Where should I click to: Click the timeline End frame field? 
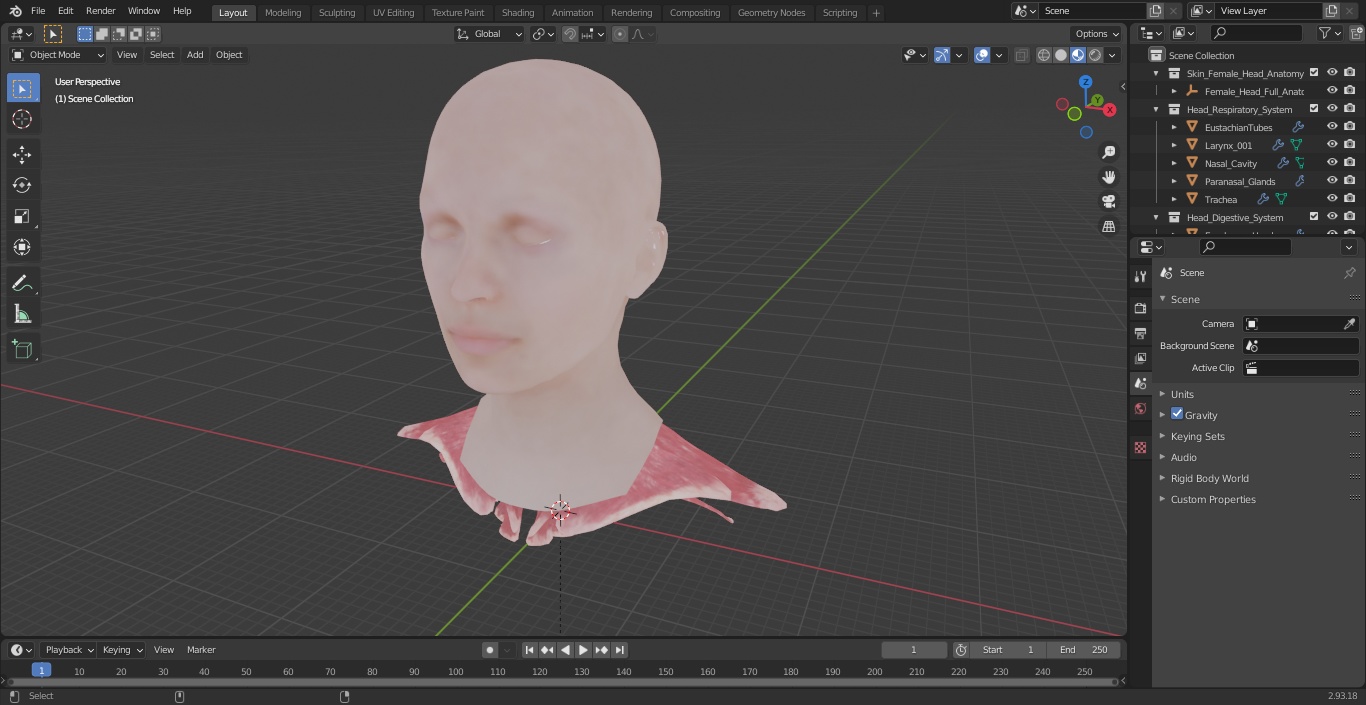click(x=1084, y=650)
